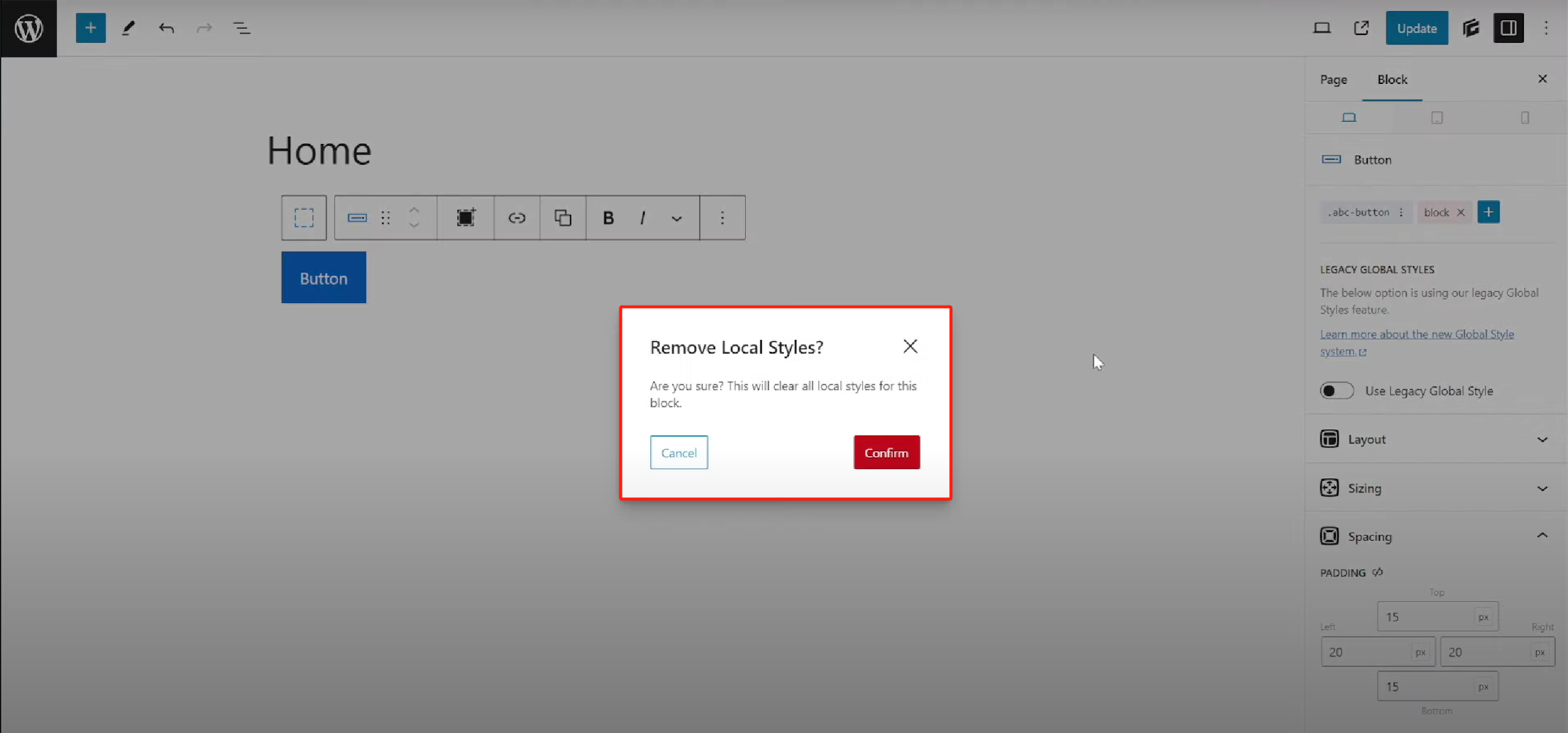The image size is (1568, 733).
Task: Click the drag handle in the block toolbar
Action: click(385, 217)
